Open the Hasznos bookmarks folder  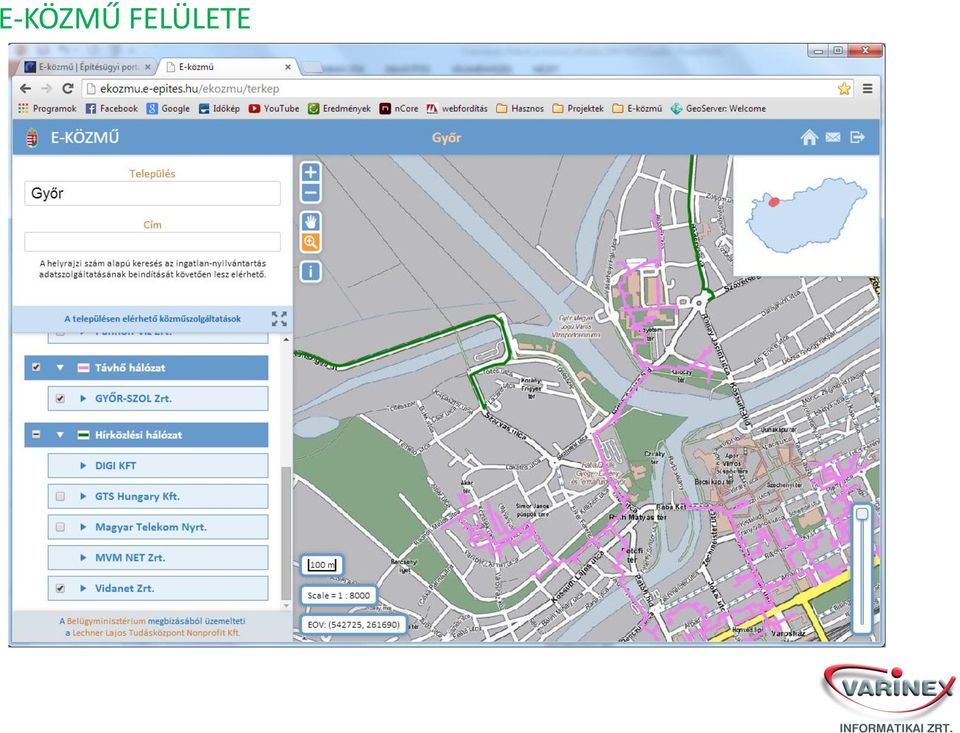520,108
